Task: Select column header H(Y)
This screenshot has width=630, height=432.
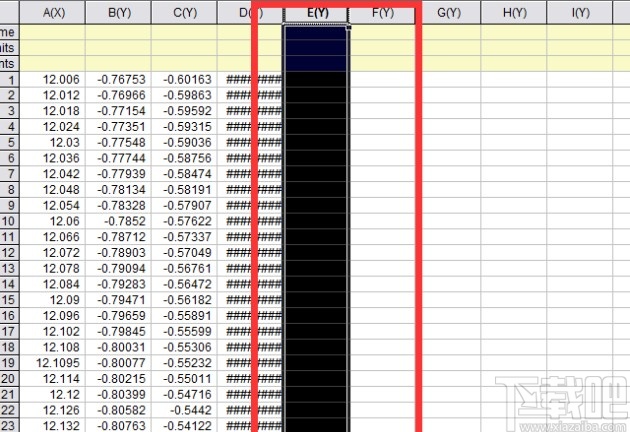Action: [x=514, y=12]
